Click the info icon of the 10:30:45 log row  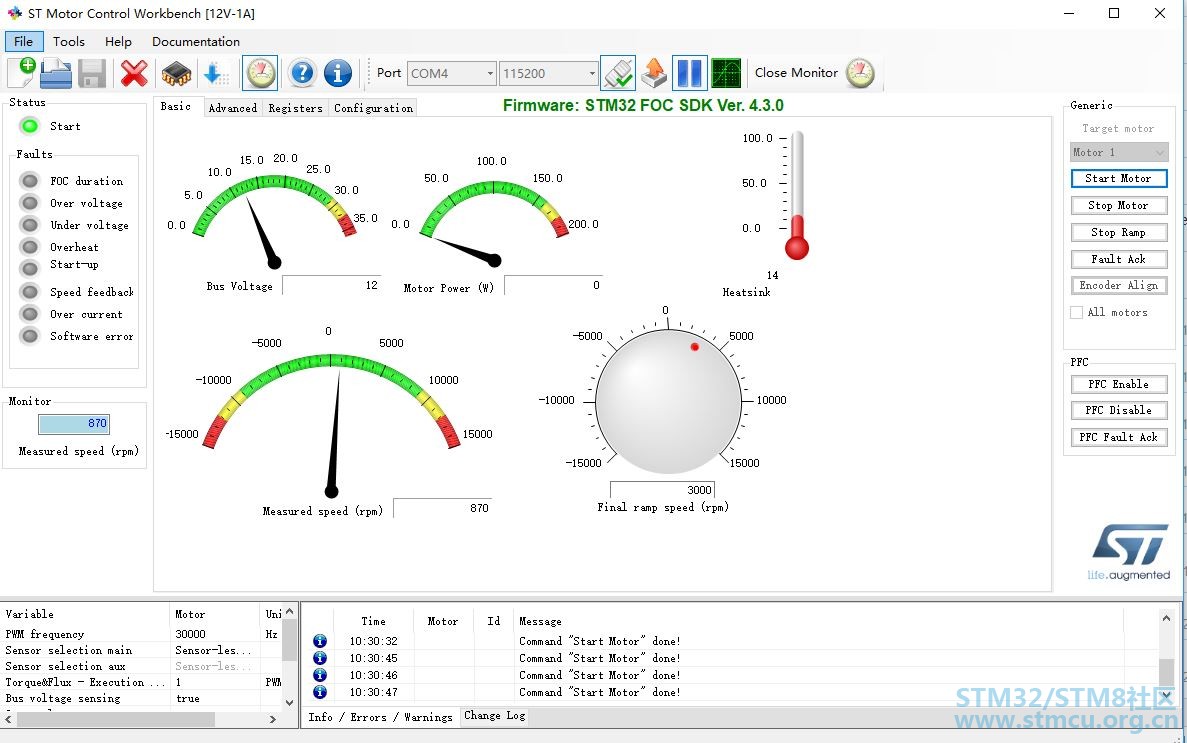pos(320,658)
